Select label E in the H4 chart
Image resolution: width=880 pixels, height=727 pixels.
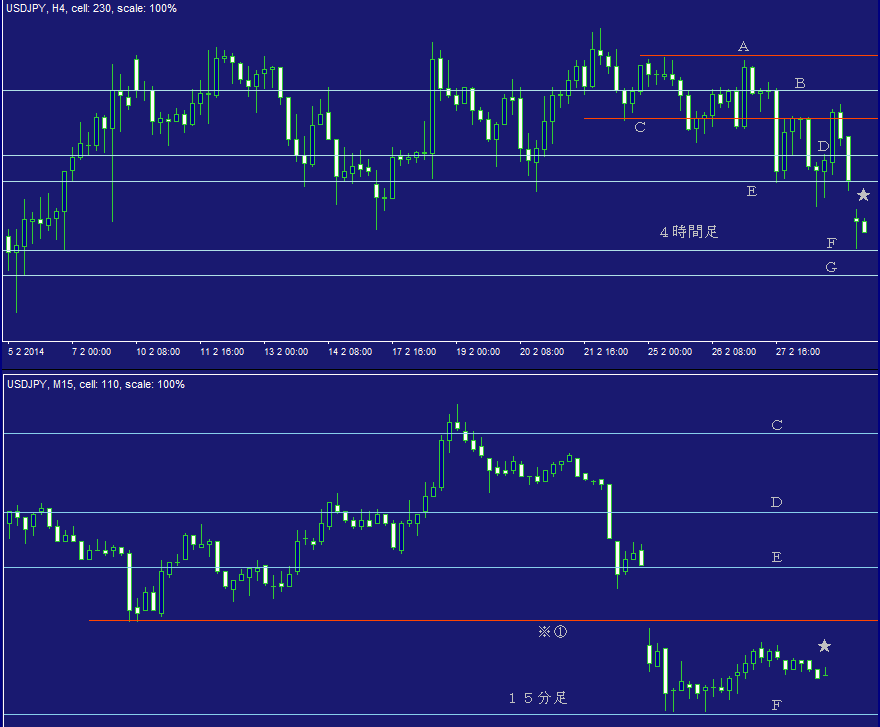pos(752,191)
